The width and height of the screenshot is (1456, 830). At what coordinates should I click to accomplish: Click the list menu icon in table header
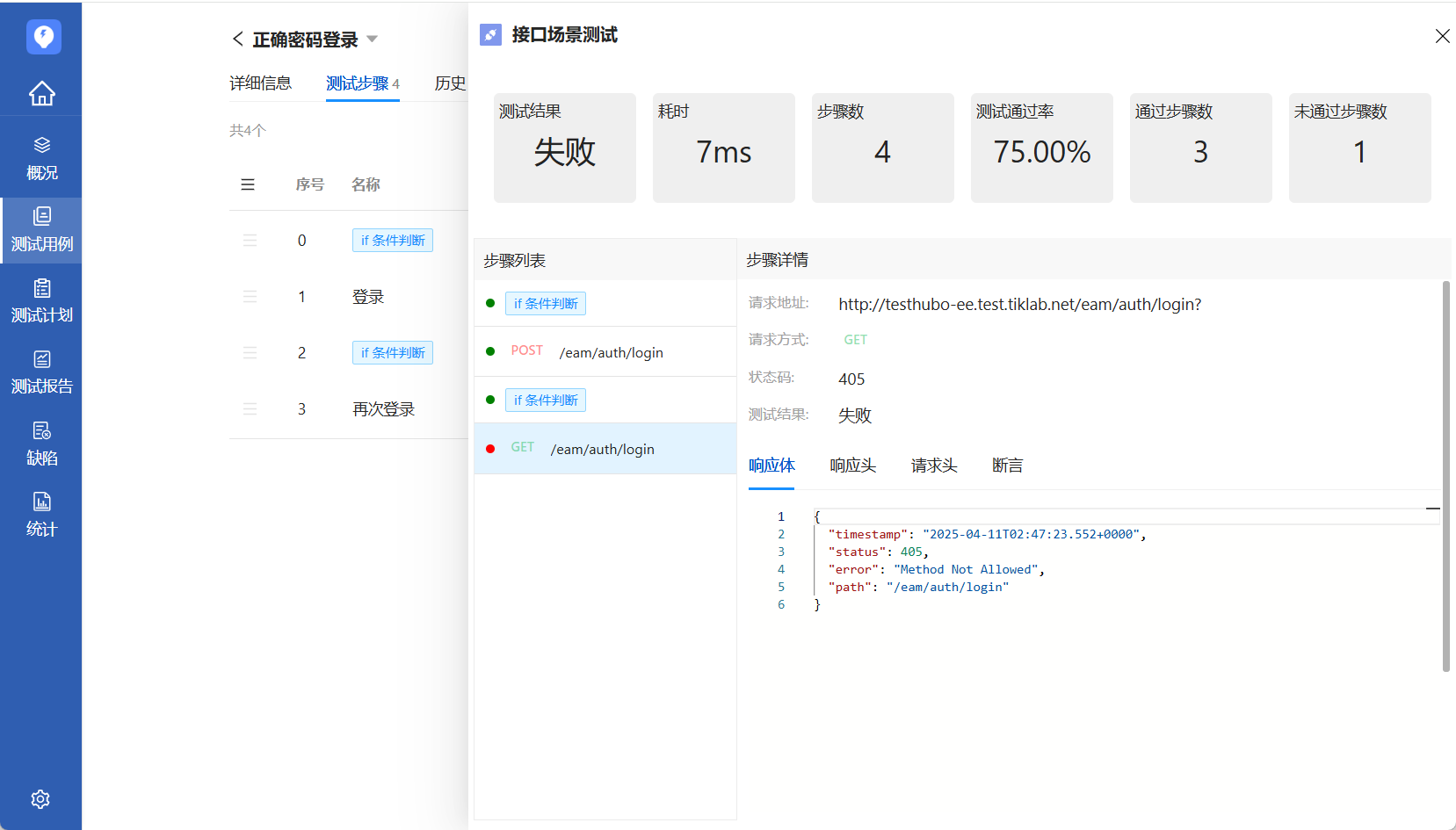[248, 184]
